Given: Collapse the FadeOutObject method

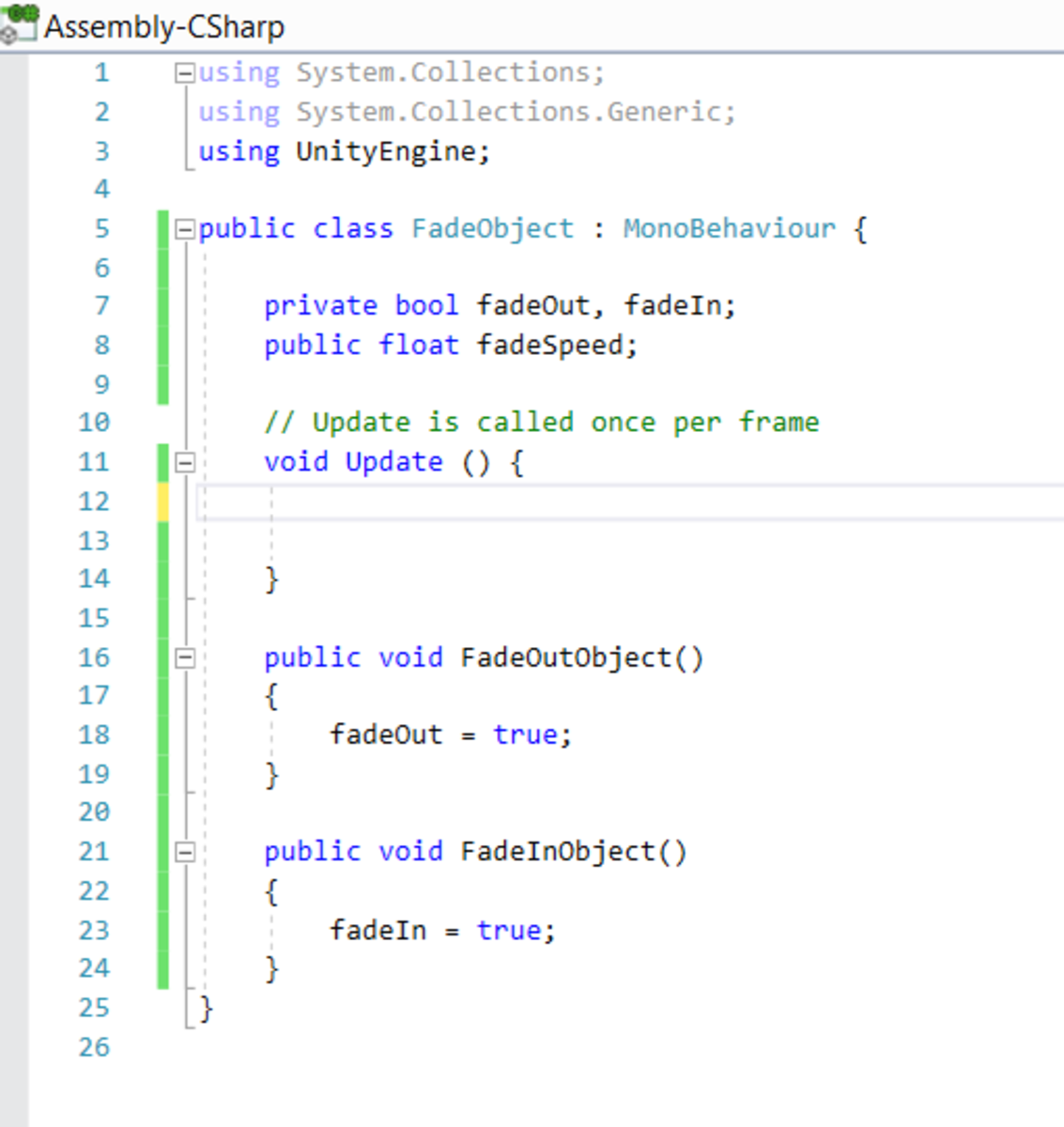Looking at the screenshot, I should 184,657.
